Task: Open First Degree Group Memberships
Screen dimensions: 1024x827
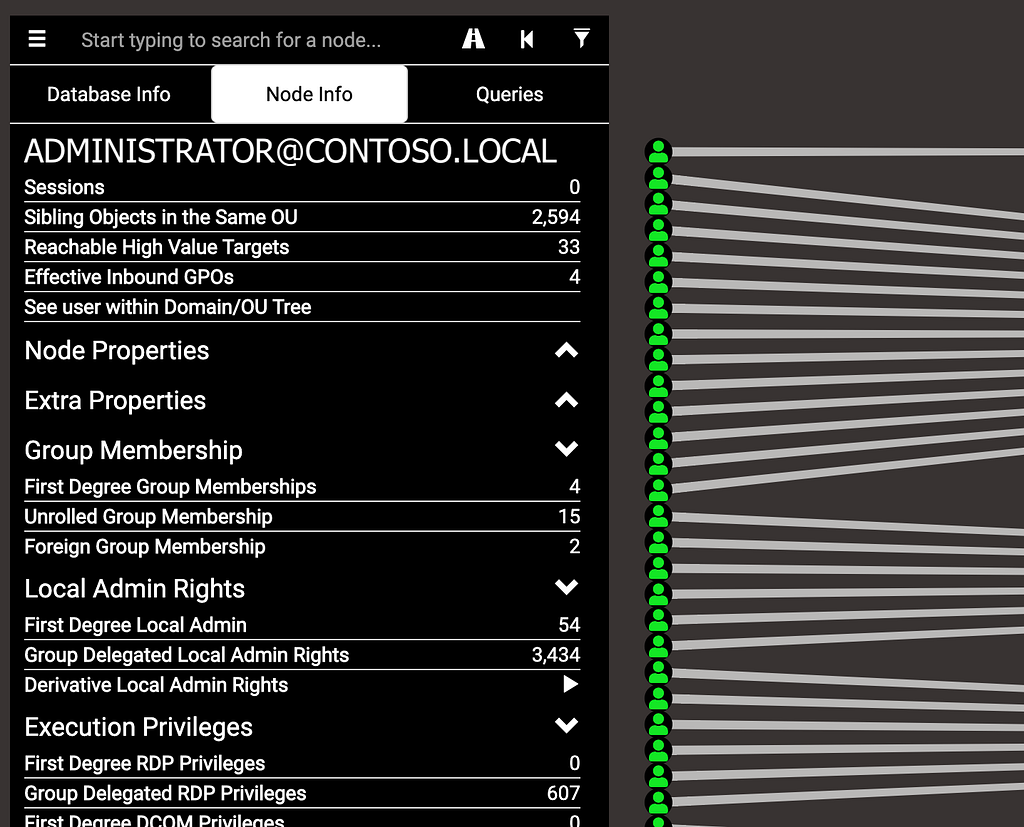Action: (x=302, y=487)
